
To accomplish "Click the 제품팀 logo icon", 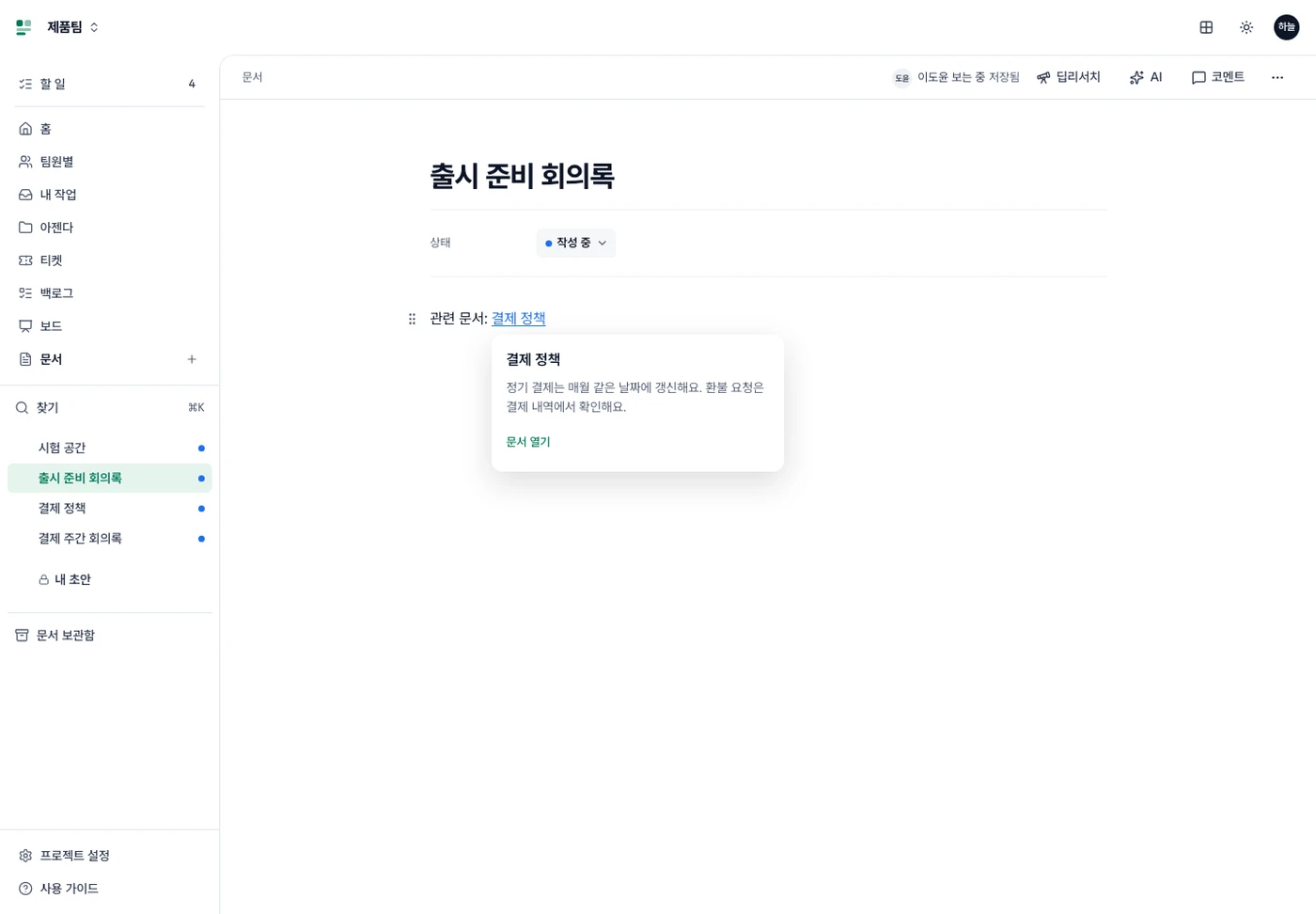I will [23, 27].
